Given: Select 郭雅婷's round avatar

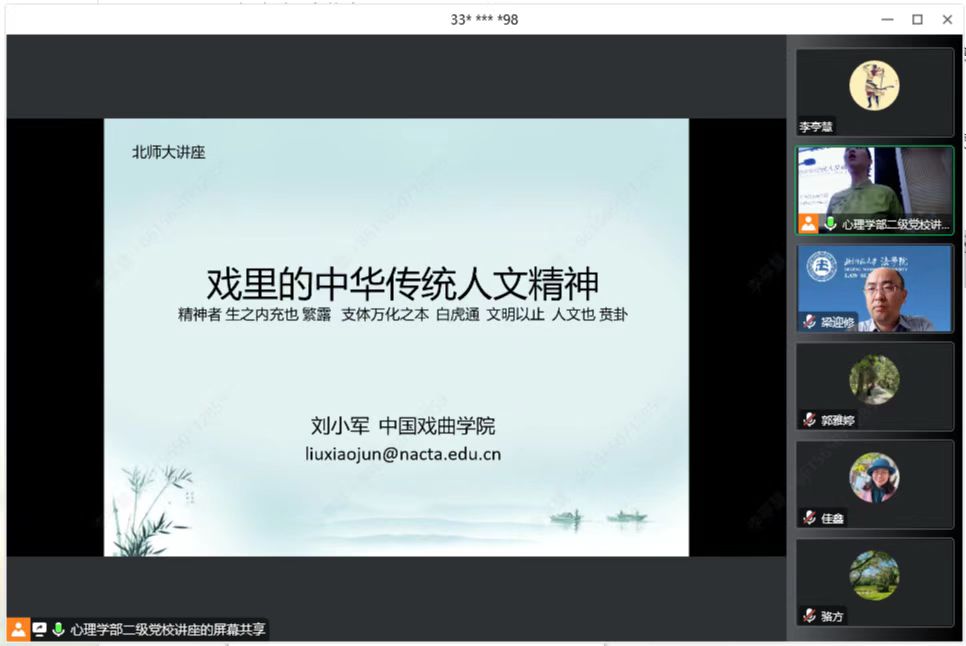Looking at the screenshot, I should (x=874, y=380).
